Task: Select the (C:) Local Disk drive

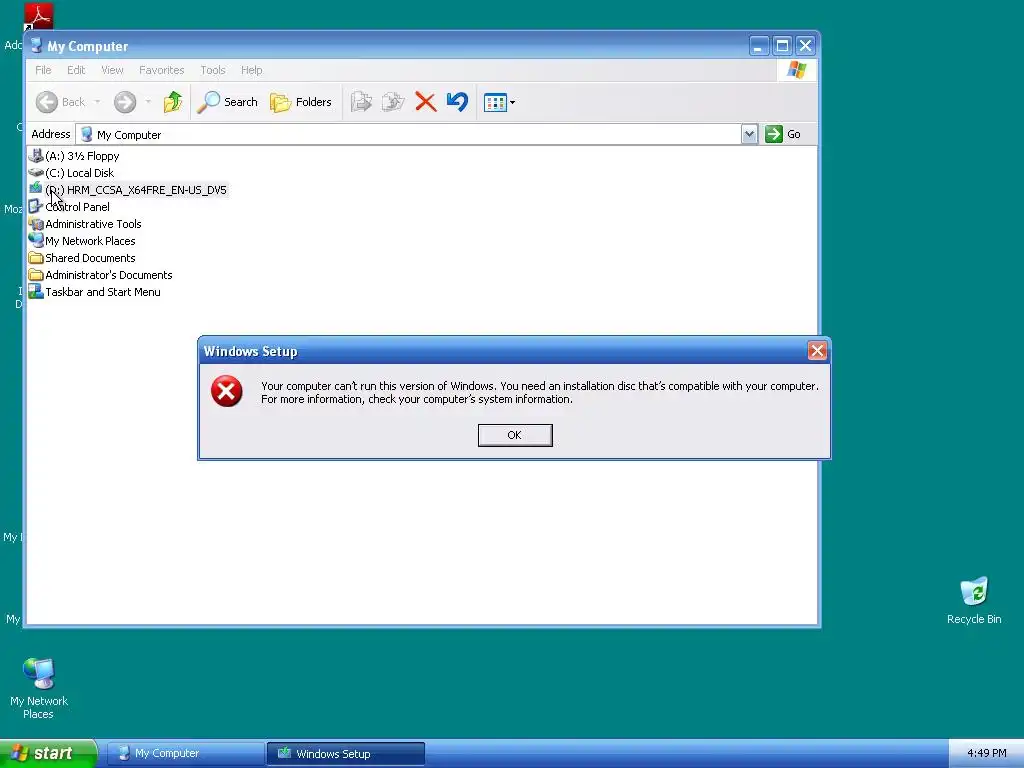Action: point(71,173)
